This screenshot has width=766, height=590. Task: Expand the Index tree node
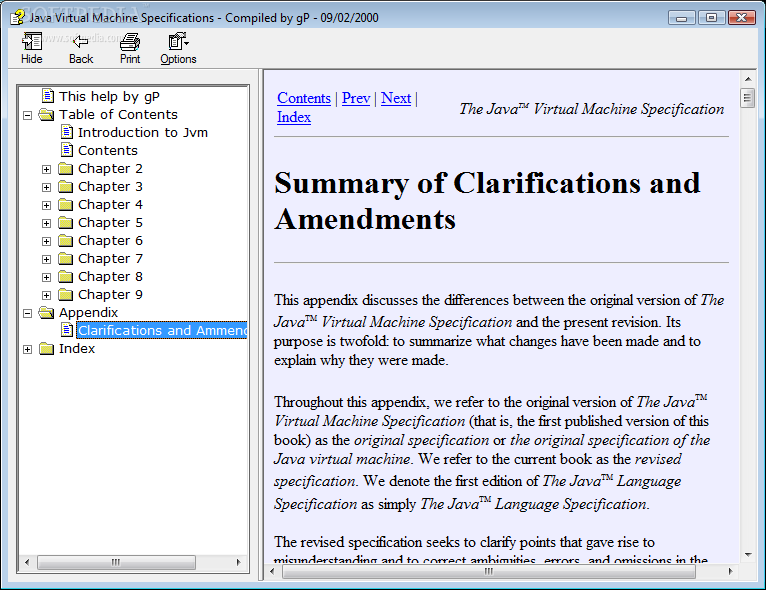(28, 349)
